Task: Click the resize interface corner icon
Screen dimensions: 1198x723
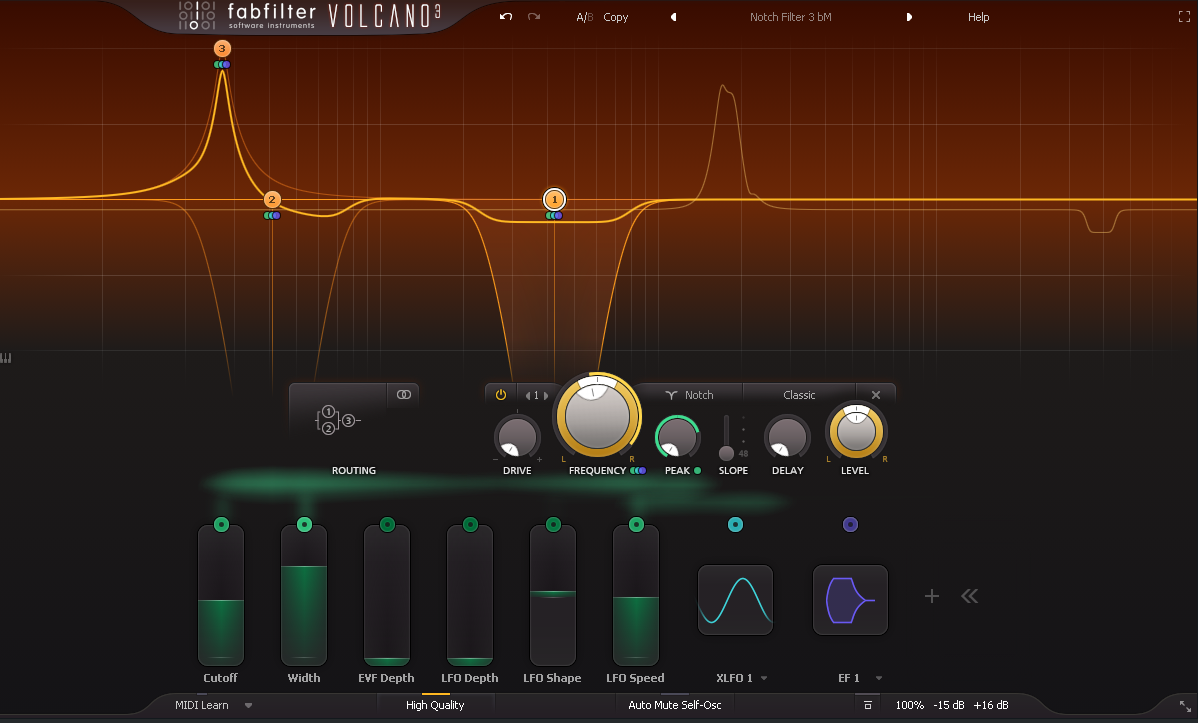Action: (x=1185, y=705)
